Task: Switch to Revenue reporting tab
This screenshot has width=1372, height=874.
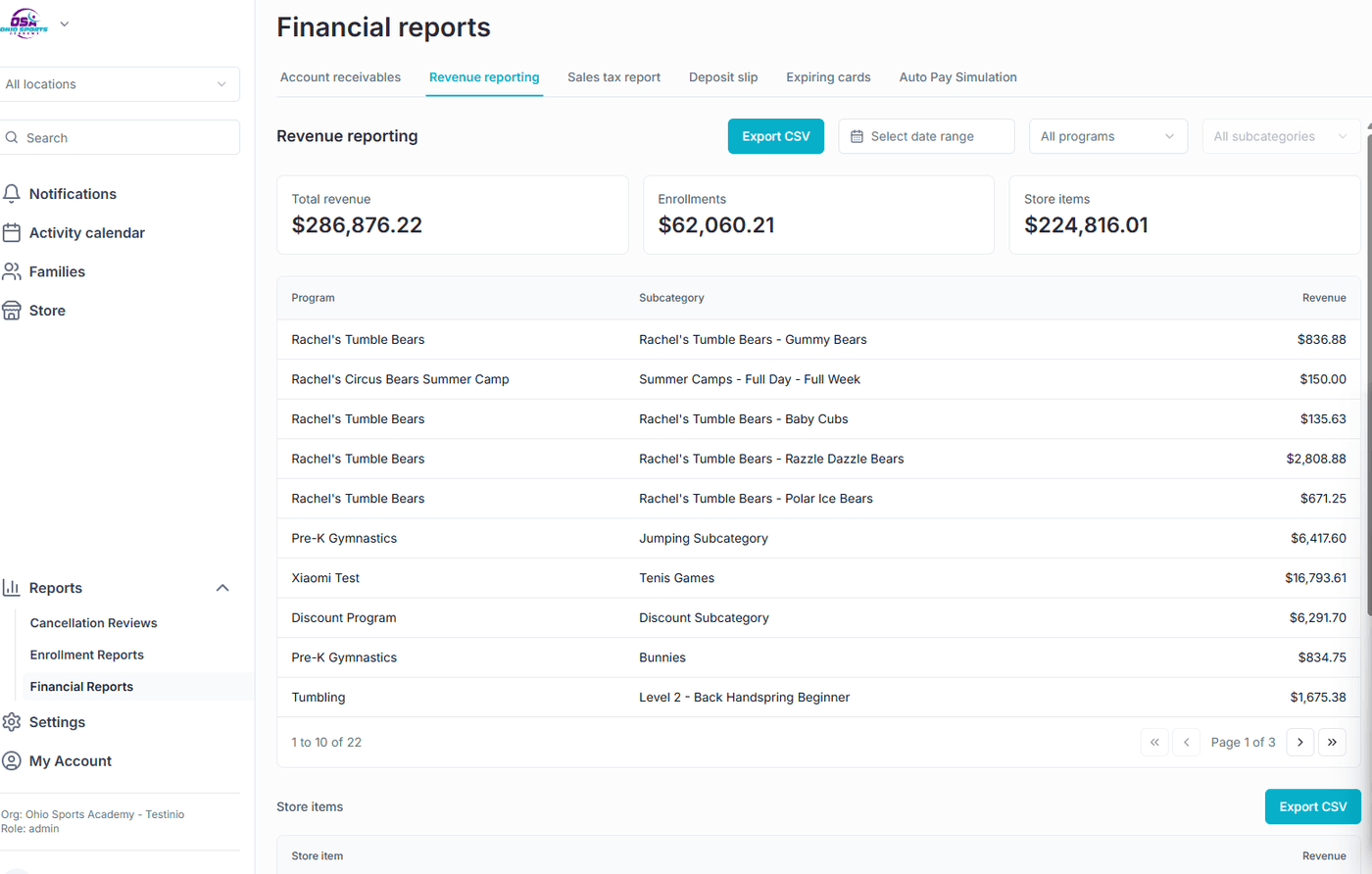Action: click(x=484, y=77)
